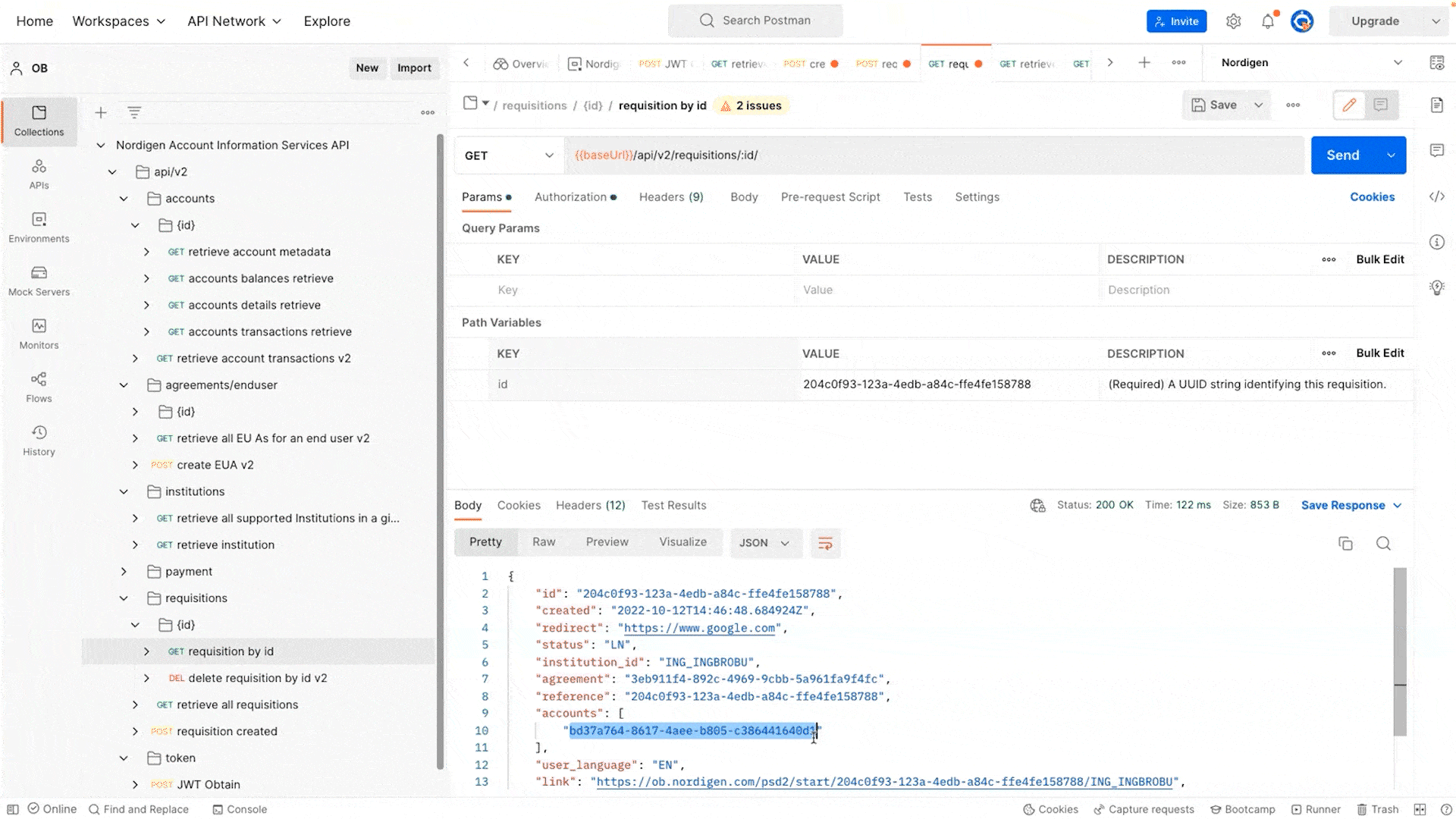Select the Raw response view tab
The image size is (1456, 819).
click(x=544, y=542)
